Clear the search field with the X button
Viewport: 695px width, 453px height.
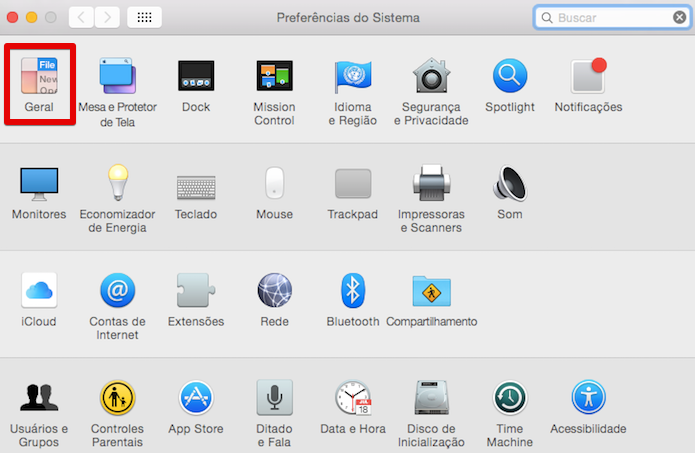(x=679, y=18)
